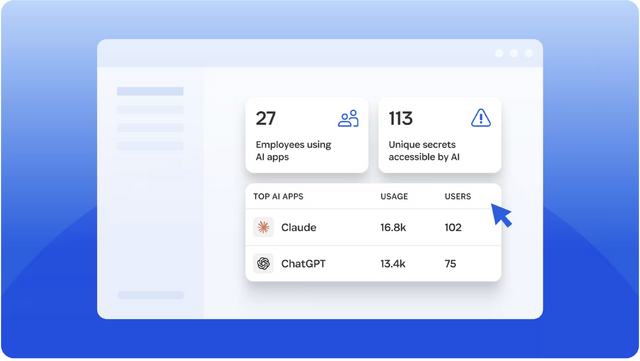640x361 pixels.
Task: Select the Claude row name
Action: pos(298,227)
